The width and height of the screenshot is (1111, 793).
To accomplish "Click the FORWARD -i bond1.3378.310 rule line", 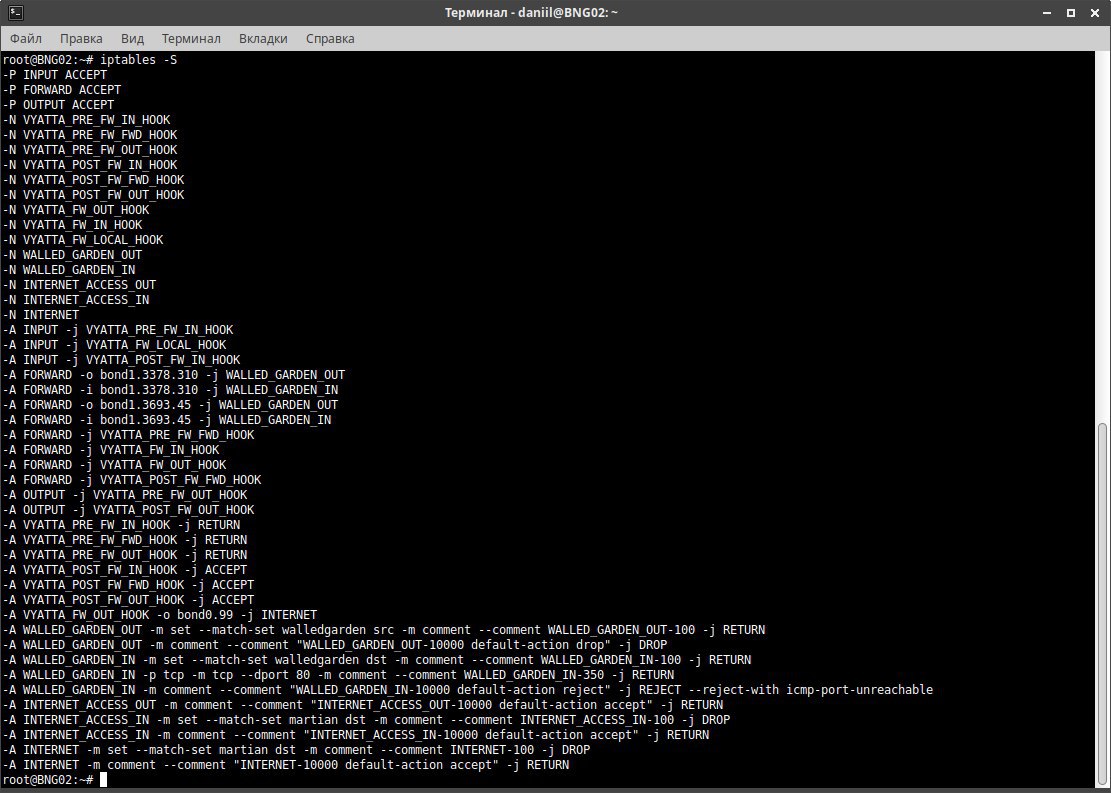I will pyautogui.click(x=170, y=390).
